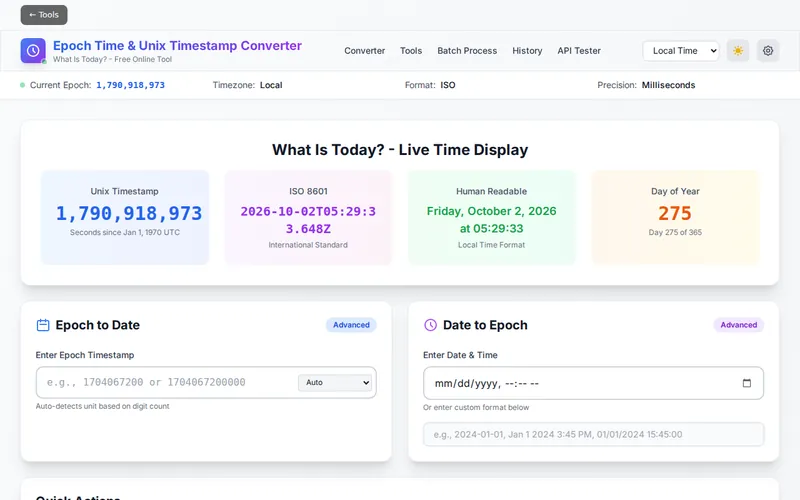Click the Day of Year number 275
The height and width of the screenshot is (500, 800).
pos(674,213)
